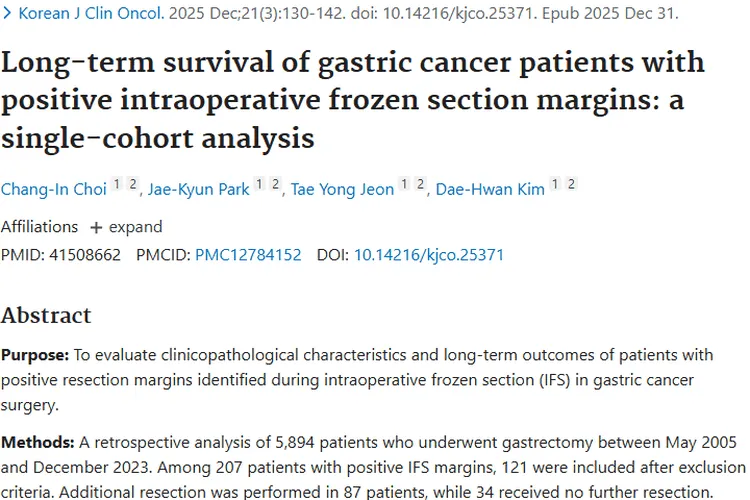This screenshot has height=500, width=750.
Task: Click author name Dae-Hwan Kim
Action: 490,190
